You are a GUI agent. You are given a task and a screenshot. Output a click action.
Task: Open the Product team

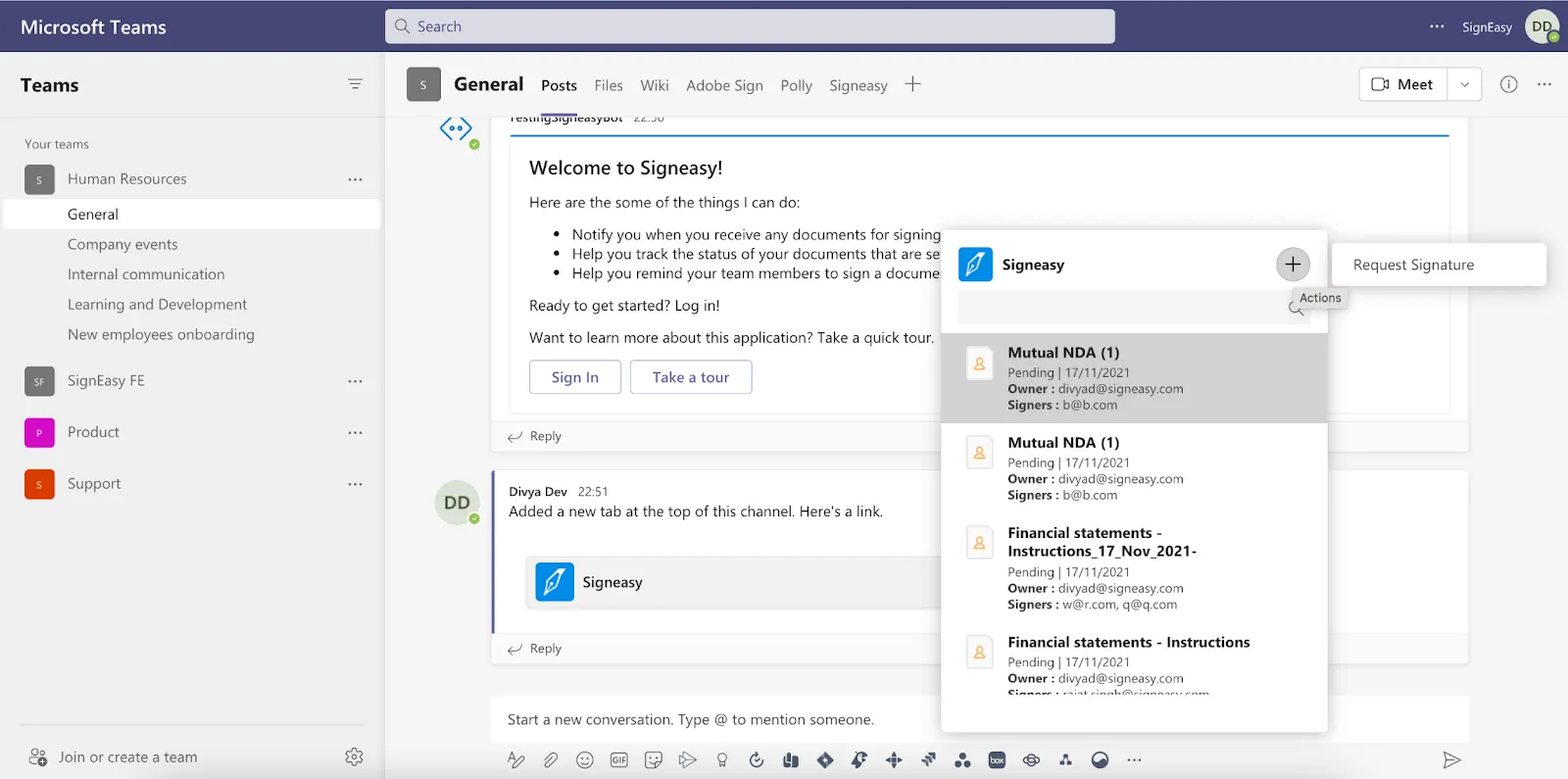pos(93,432)
